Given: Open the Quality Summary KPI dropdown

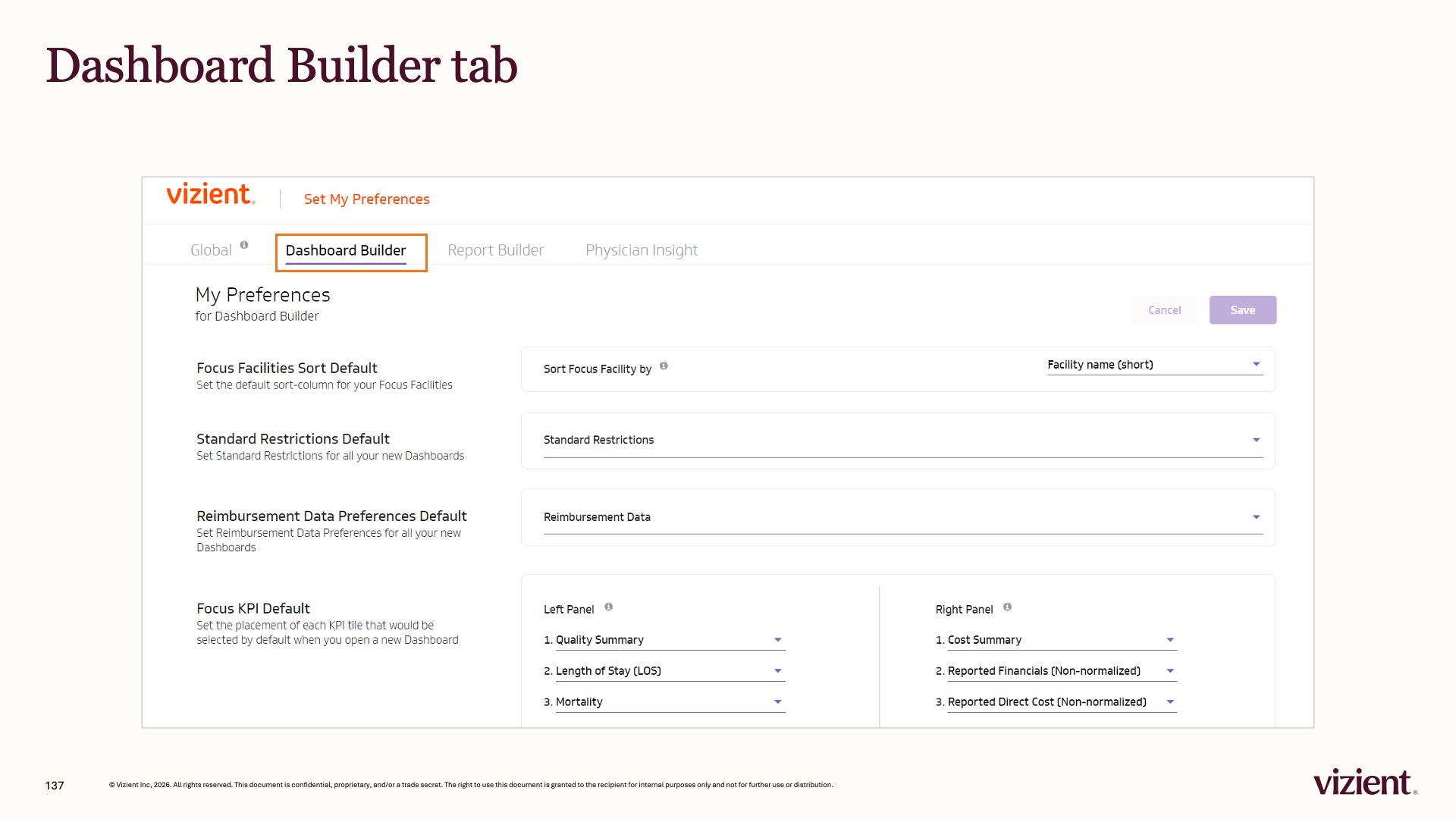Looking at the screenshot, I should (x=670, y=640).
